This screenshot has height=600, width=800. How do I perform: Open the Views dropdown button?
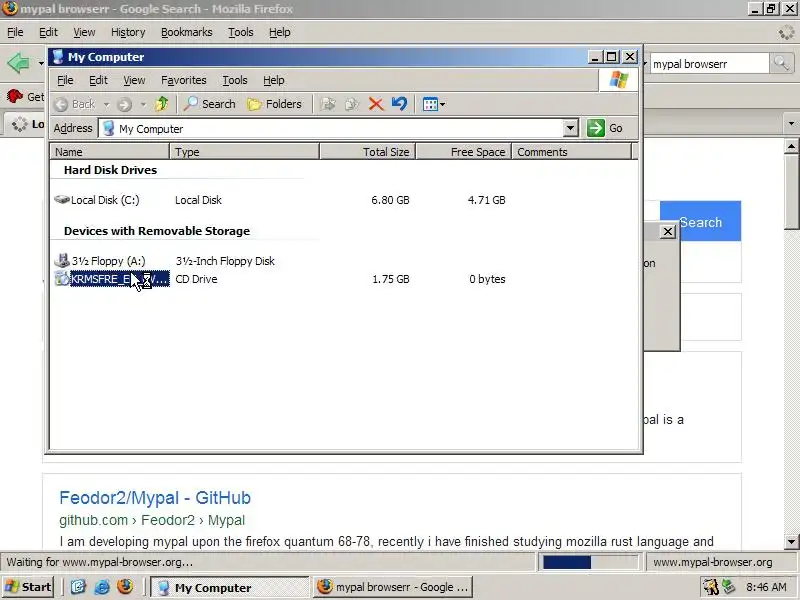pos(434,104)
